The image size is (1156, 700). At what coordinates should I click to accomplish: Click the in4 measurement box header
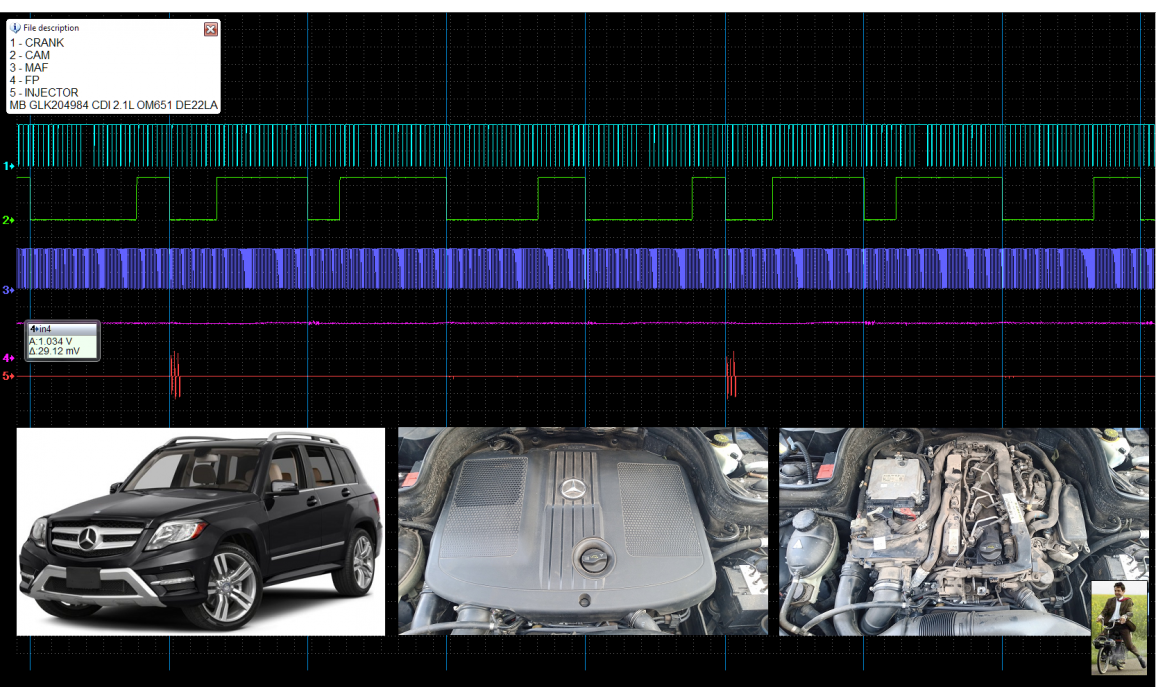pyautogui.click(x=62, y=328)
